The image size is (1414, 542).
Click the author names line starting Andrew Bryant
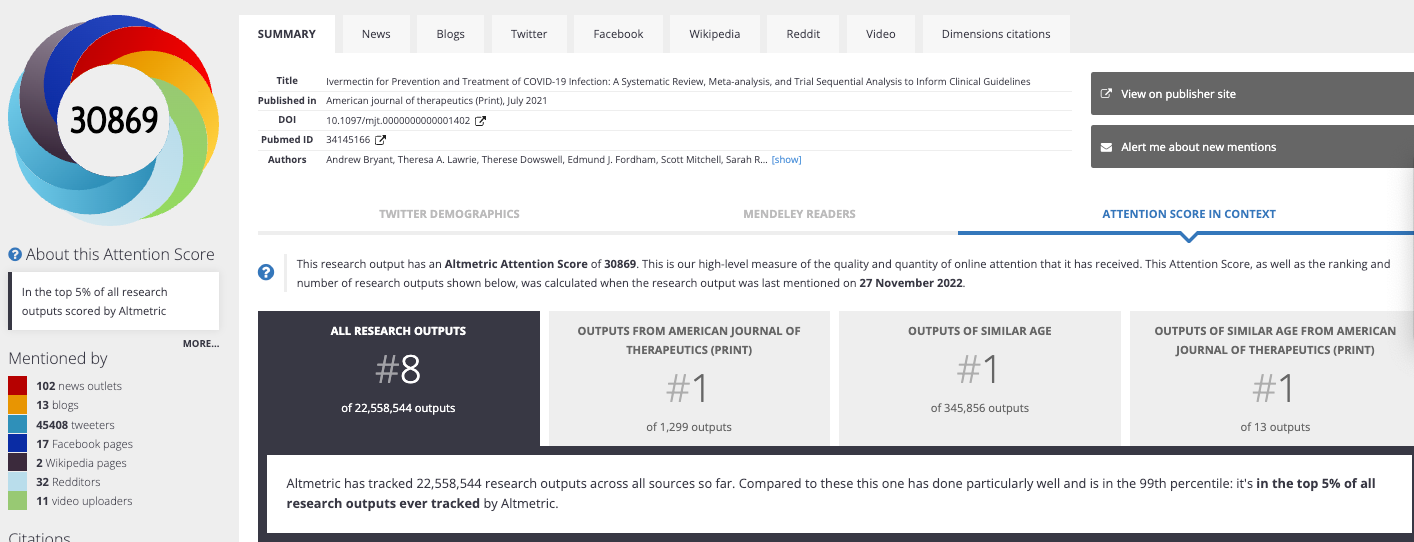[547, 160]
